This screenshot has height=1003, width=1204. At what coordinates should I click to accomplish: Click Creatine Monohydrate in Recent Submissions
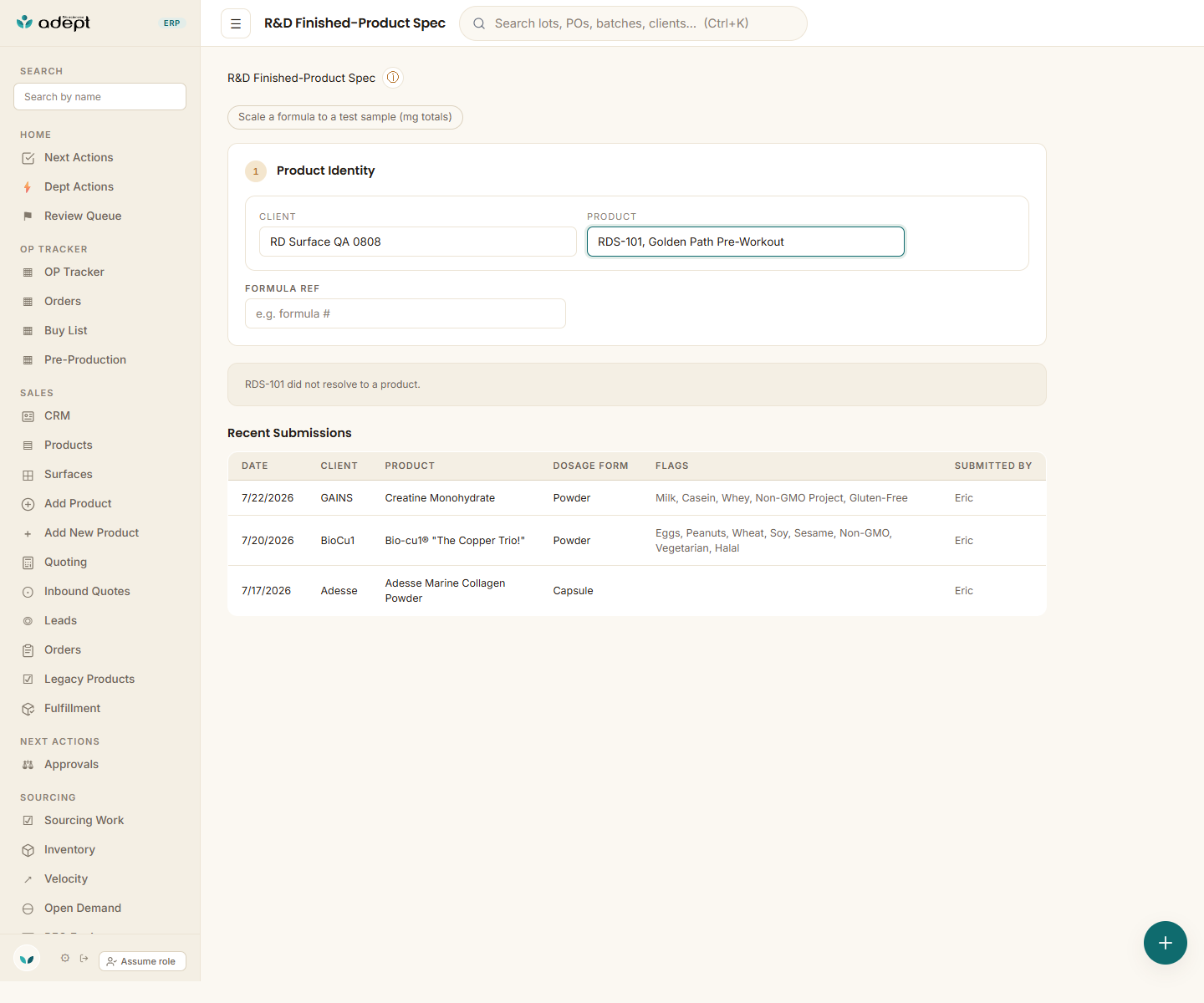[x=440, y=498]
